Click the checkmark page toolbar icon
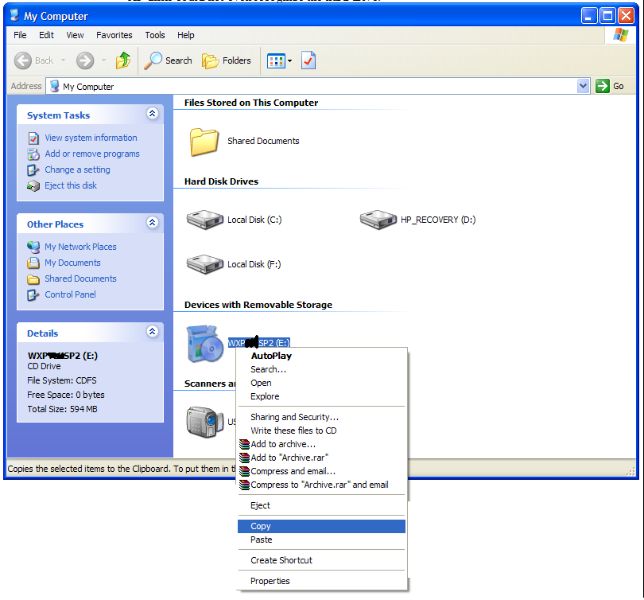The image size is (644, 600). 308,61
